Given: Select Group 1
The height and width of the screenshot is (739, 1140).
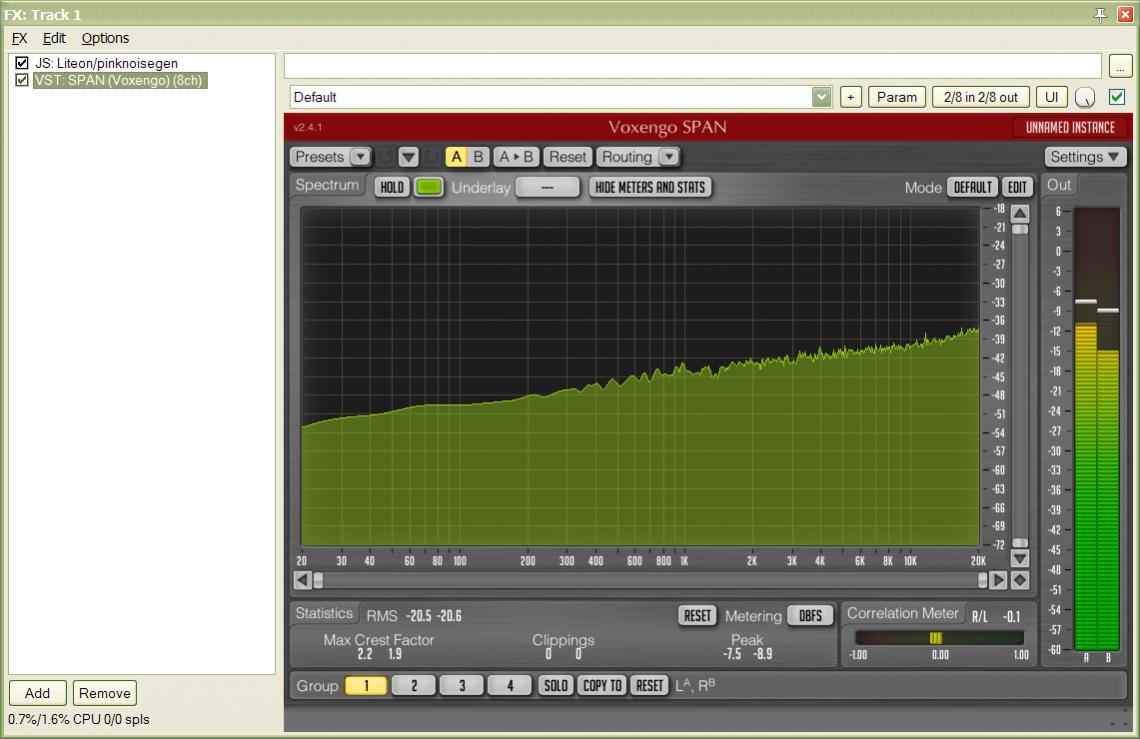Looking at the screenshot, I should pos(366,686).
